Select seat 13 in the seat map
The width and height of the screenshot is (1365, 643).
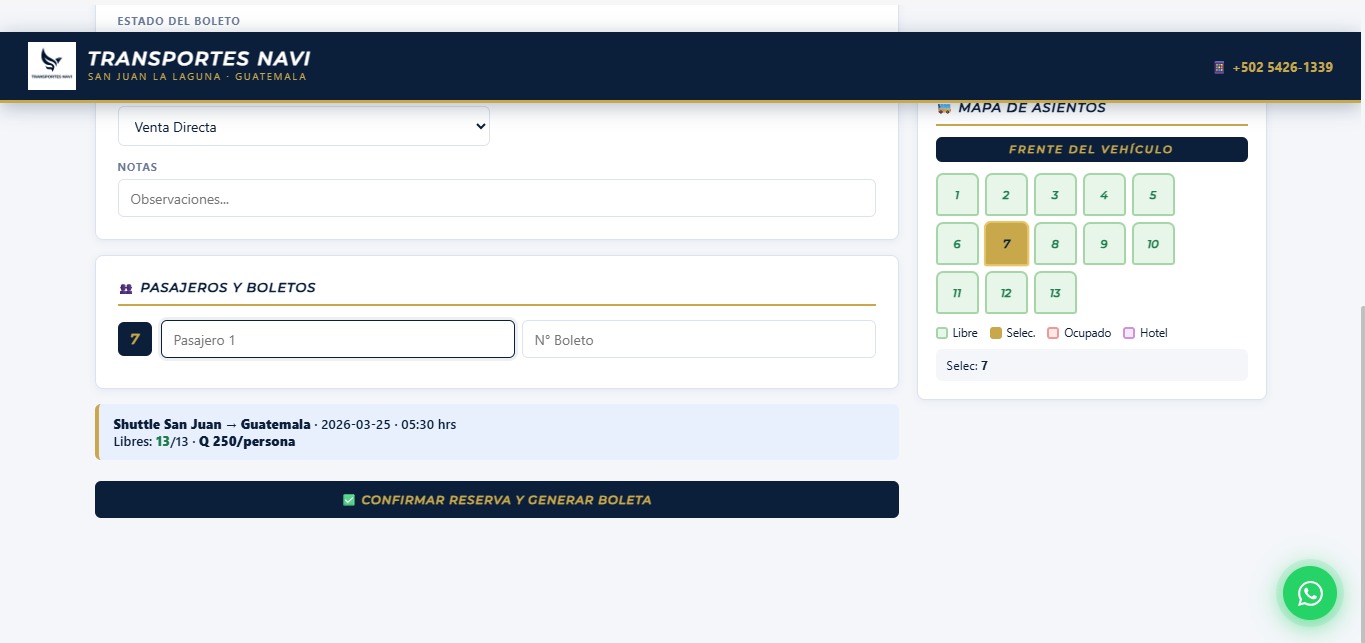(x=1055, y=293)
